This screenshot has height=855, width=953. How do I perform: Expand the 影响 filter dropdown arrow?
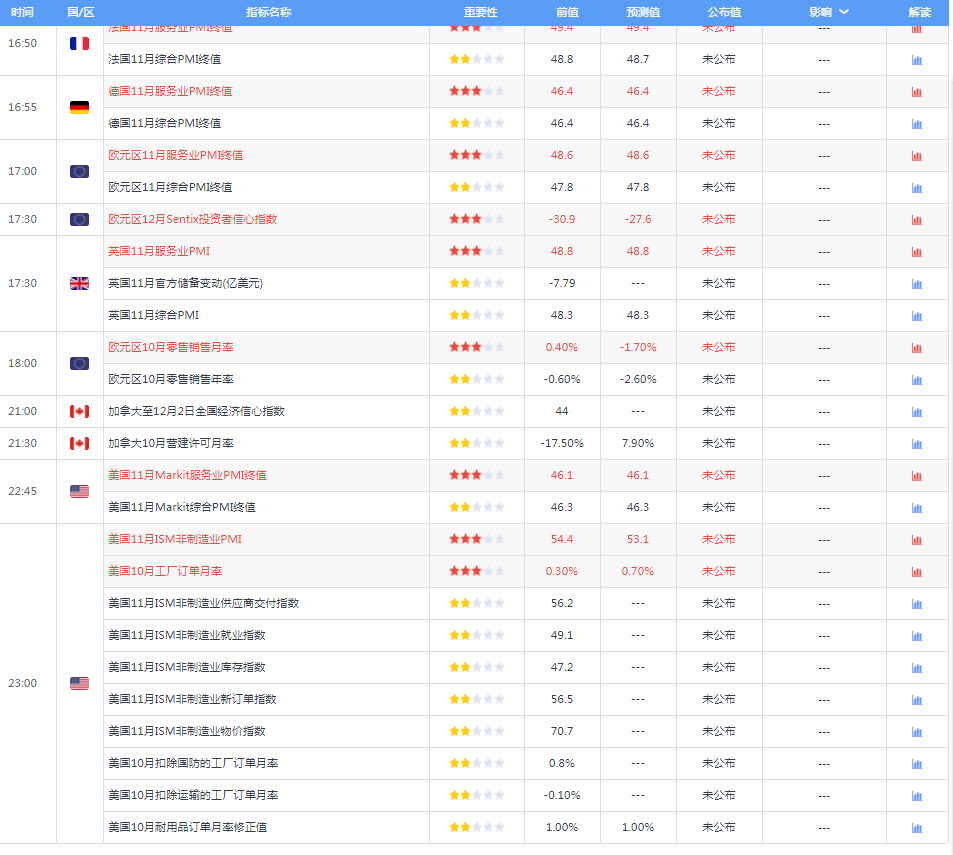click(844, 12)
